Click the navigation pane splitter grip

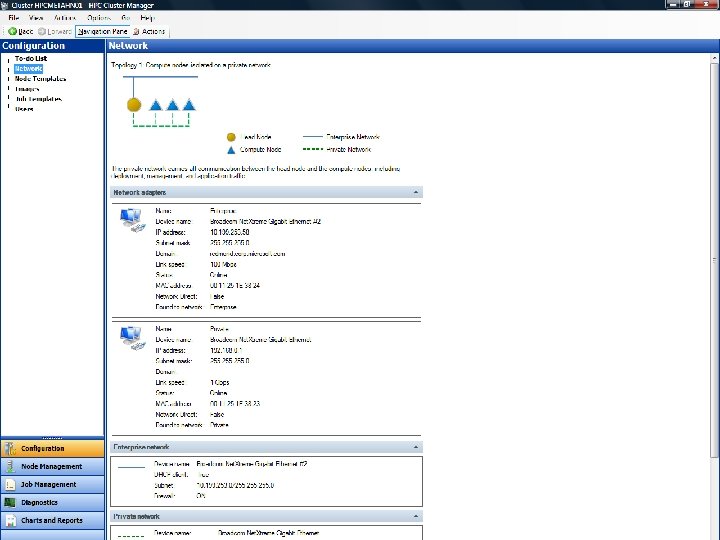pos(52,438)
